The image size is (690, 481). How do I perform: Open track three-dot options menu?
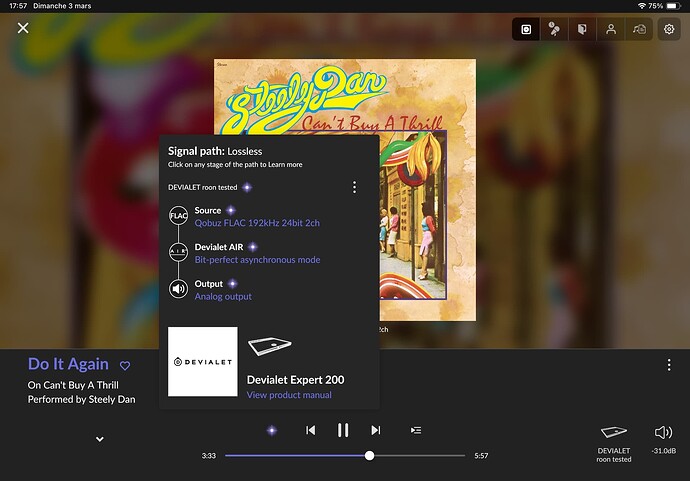coord(669,365)
